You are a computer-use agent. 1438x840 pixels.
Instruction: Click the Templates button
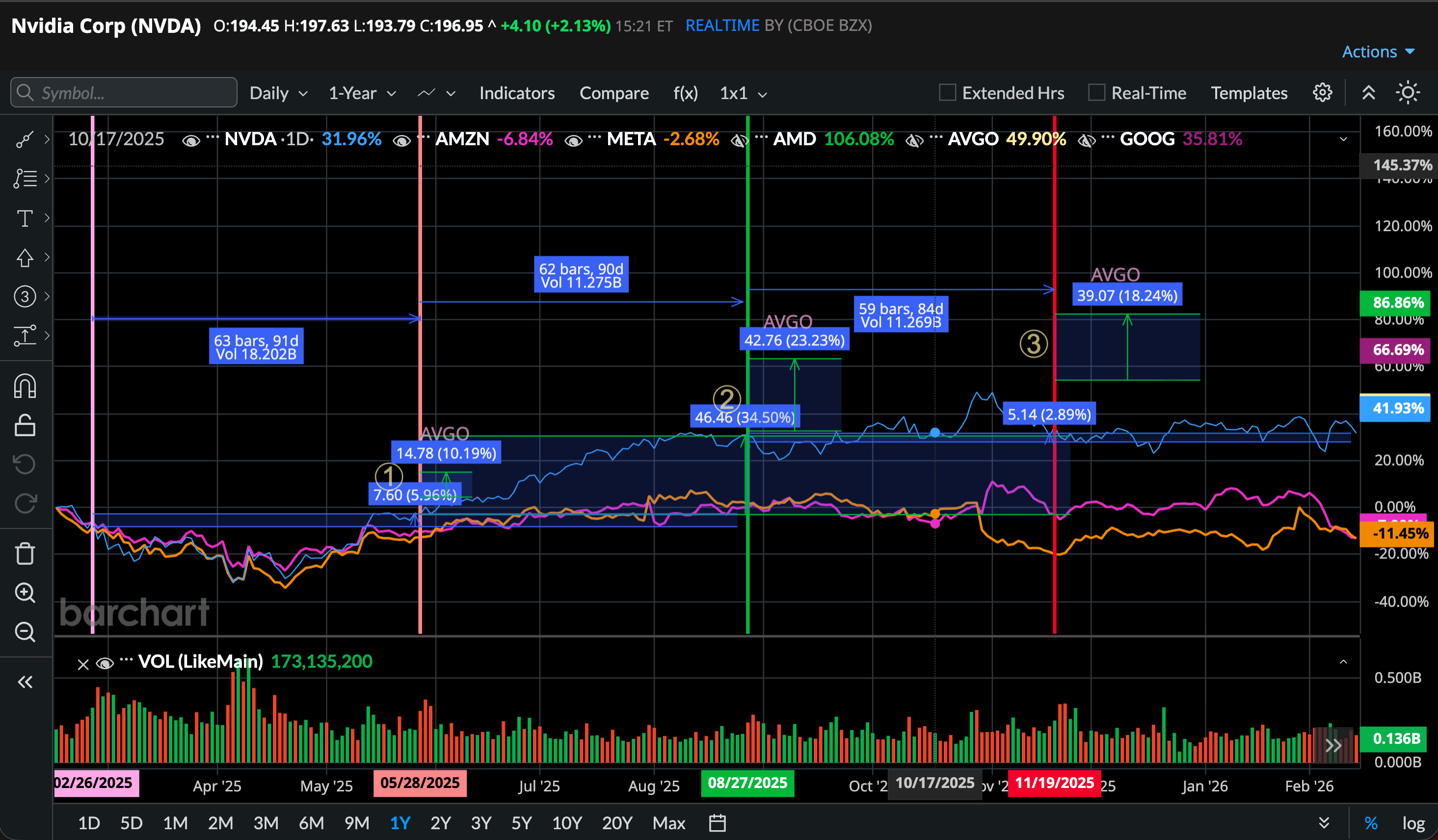[1249, 93]
